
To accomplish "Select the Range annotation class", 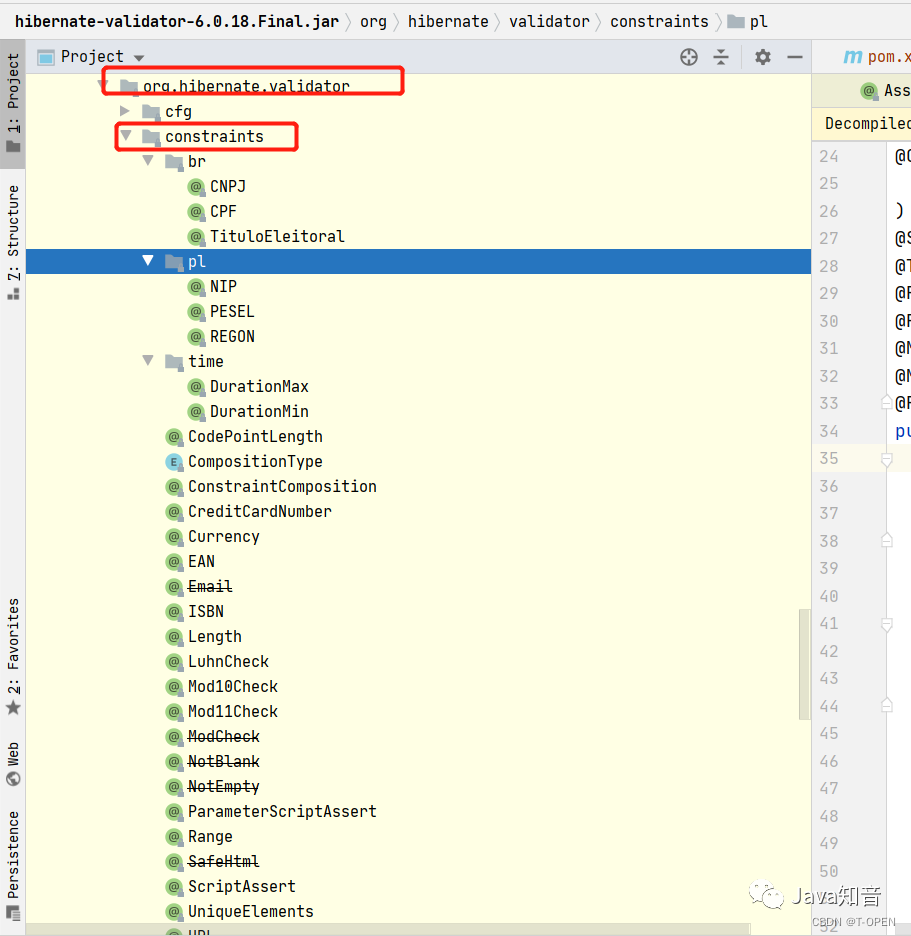I will click(x=210, y=837).
